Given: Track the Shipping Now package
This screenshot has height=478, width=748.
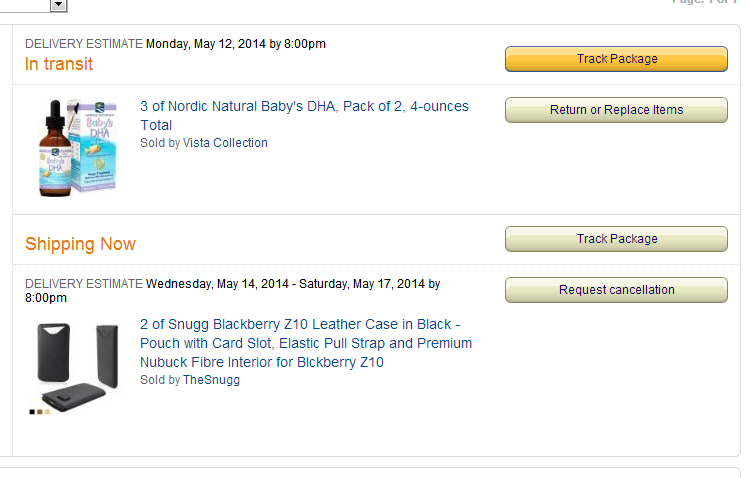Looking at the screenshot, I should 616,239.
